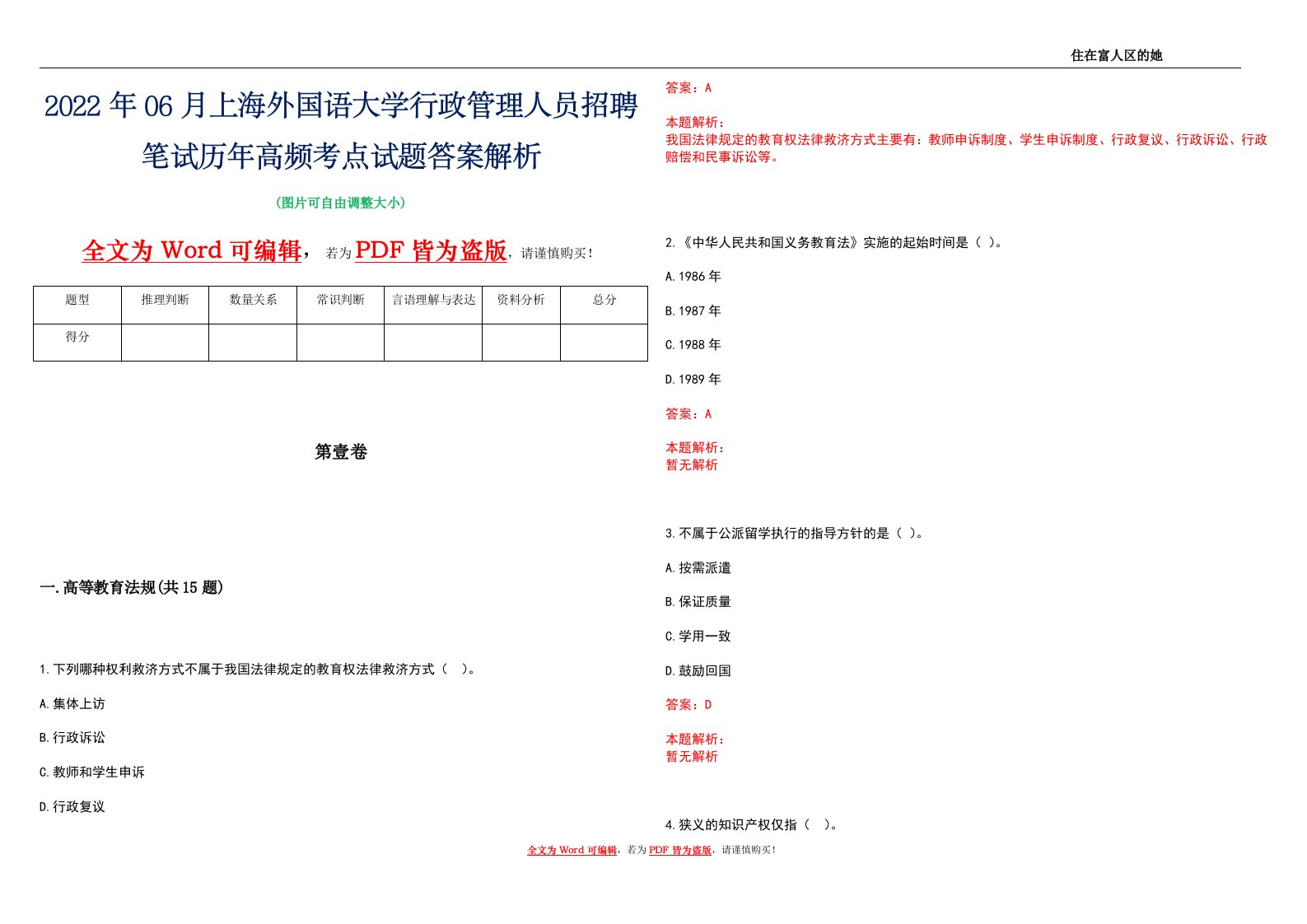Click the footer text 请谨慎购买
This screenshot has height=924, width=1307.
pos(748,850)
